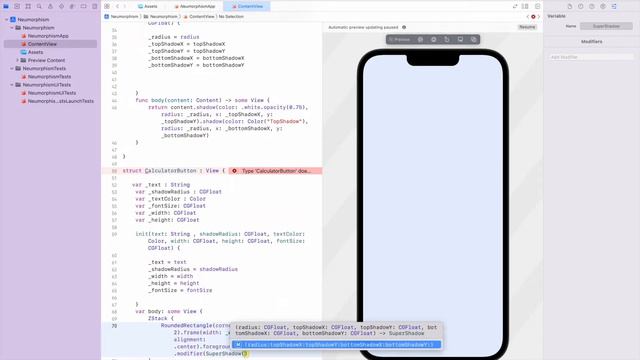Open the Find navigator magnifier icon

tap(39, 7)
